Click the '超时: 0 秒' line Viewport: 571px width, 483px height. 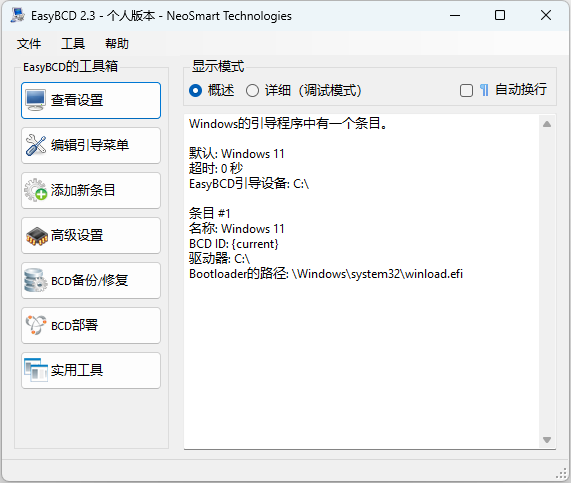click(216, 168)
